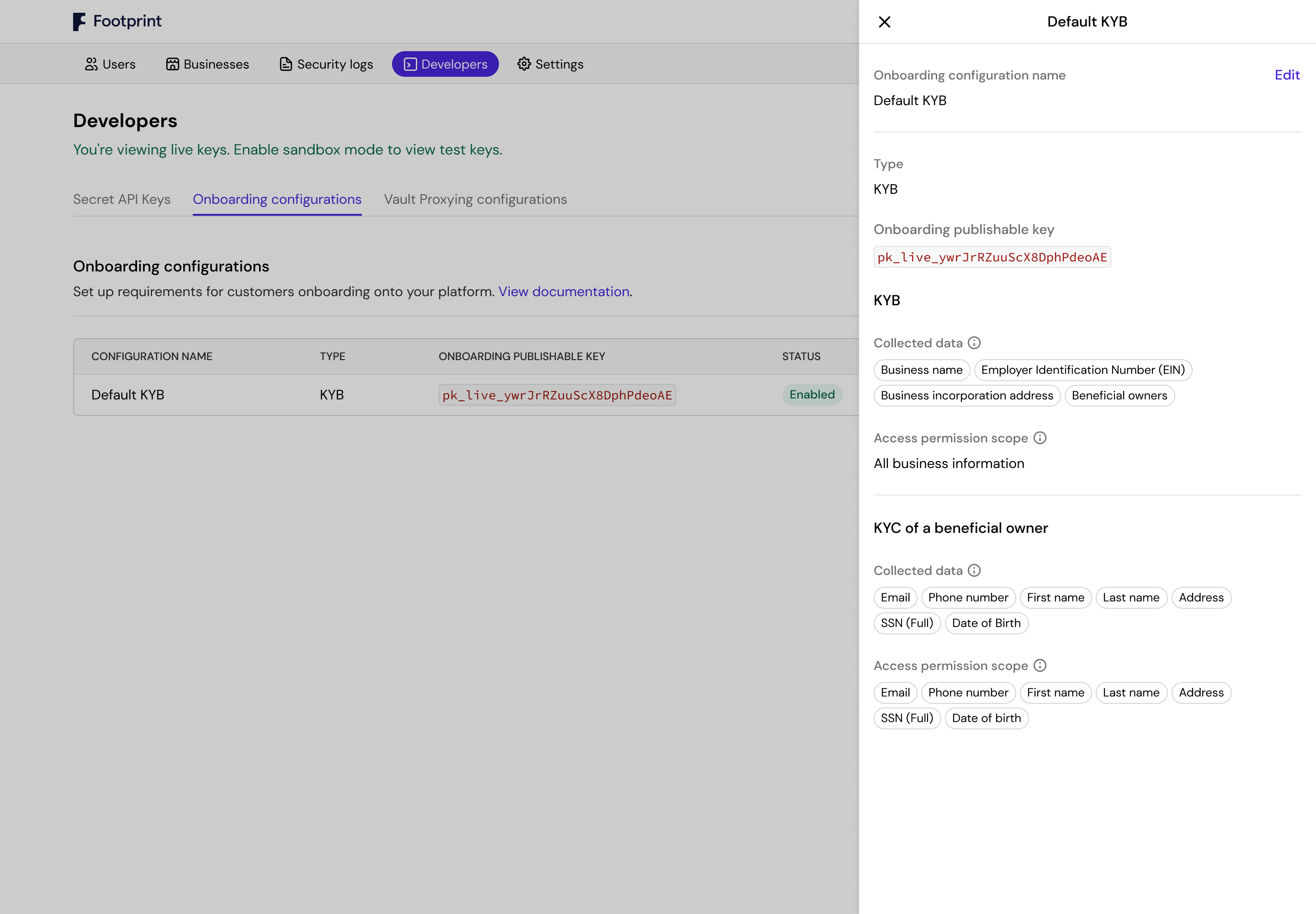Click info icon beside KYB Access permission scope
1316x914 pixels.
point(1040,438)
